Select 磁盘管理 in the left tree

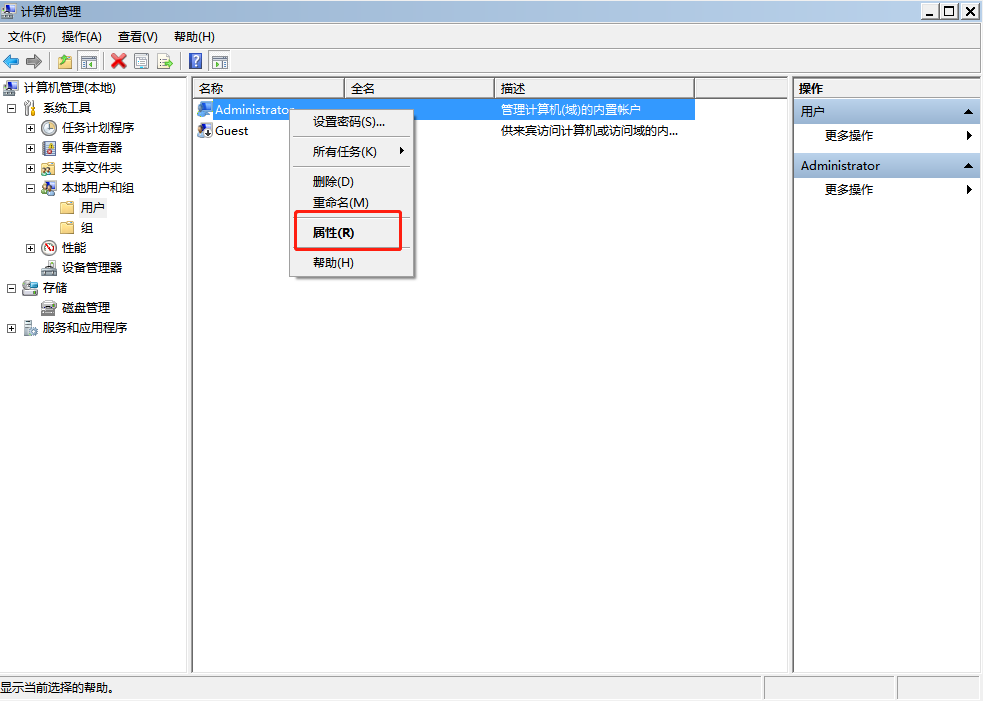point(85,308)
